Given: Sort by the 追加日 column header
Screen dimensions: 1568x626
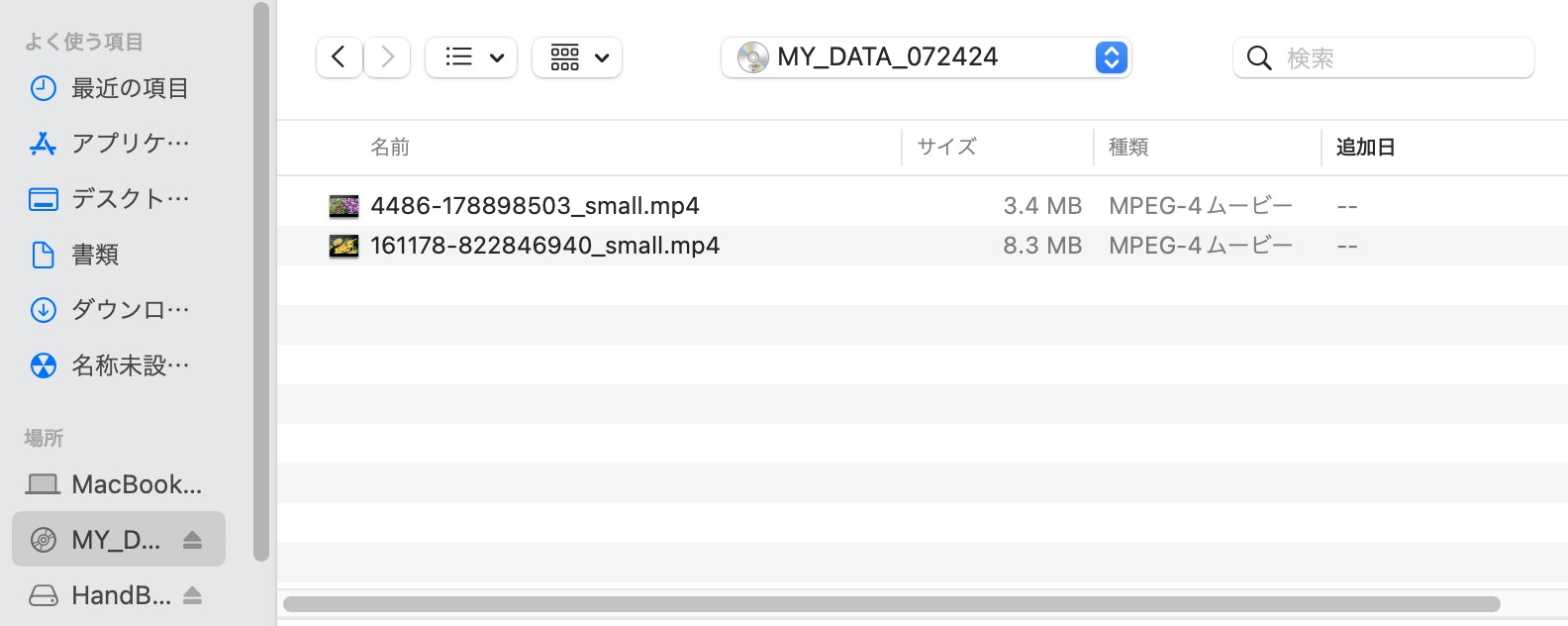Looking at the screenshot, I should [x=1365, y=148].
